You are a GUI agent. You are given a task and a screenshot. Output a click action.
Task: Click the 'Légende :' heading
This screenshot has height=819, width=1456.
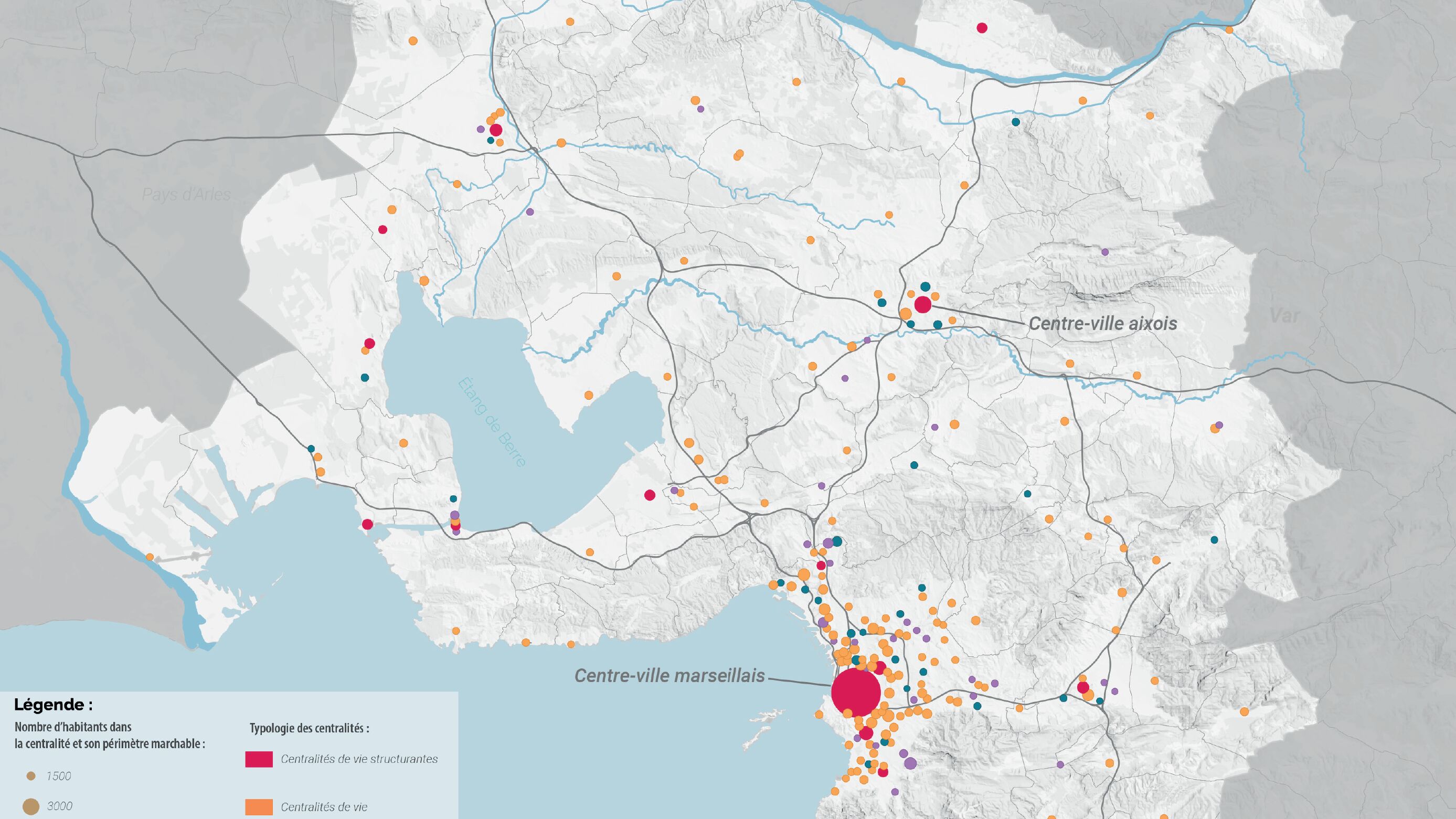(54, 705)
